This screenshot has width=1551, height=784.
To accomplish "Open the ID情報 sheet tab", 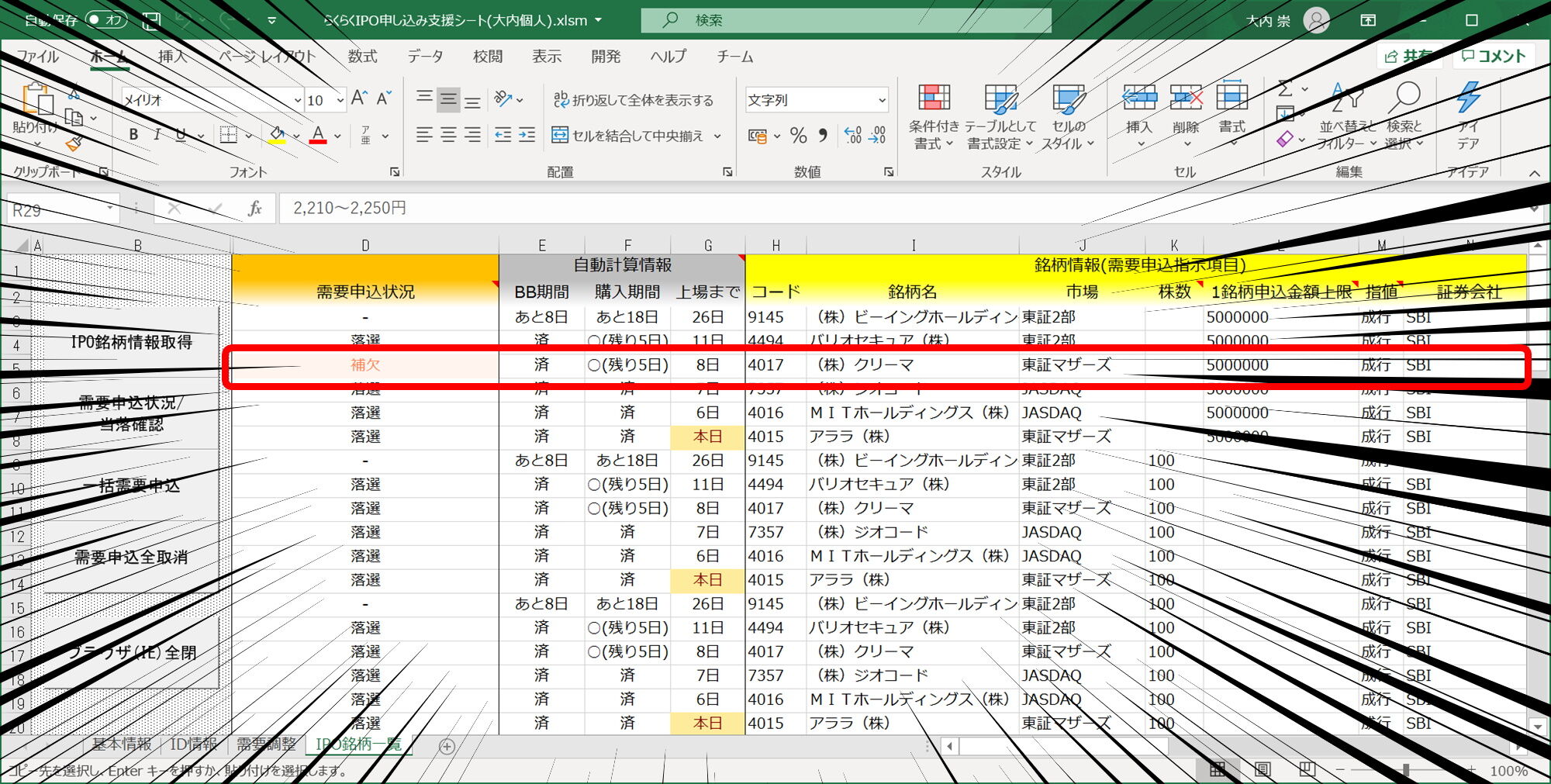I will pos(194,744).
